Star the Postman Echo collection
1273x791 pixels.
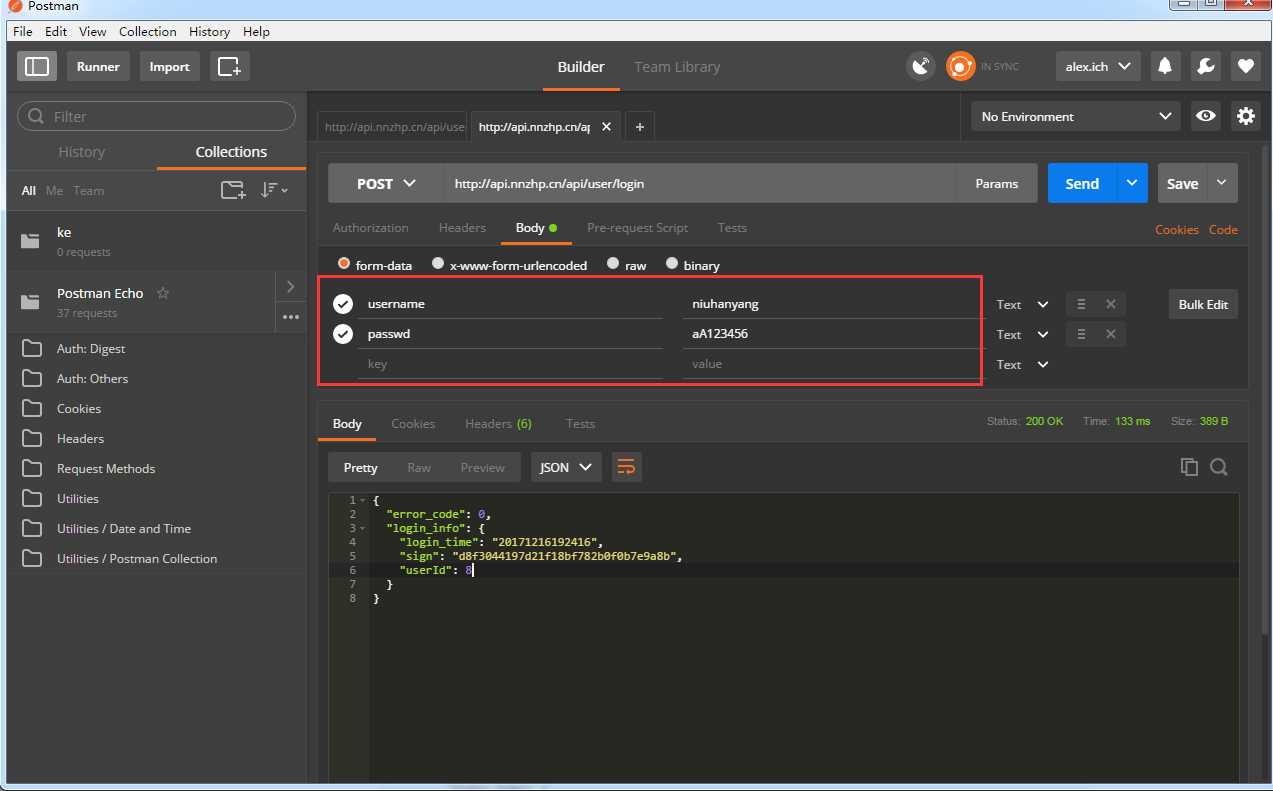click(x=163, y=293)
